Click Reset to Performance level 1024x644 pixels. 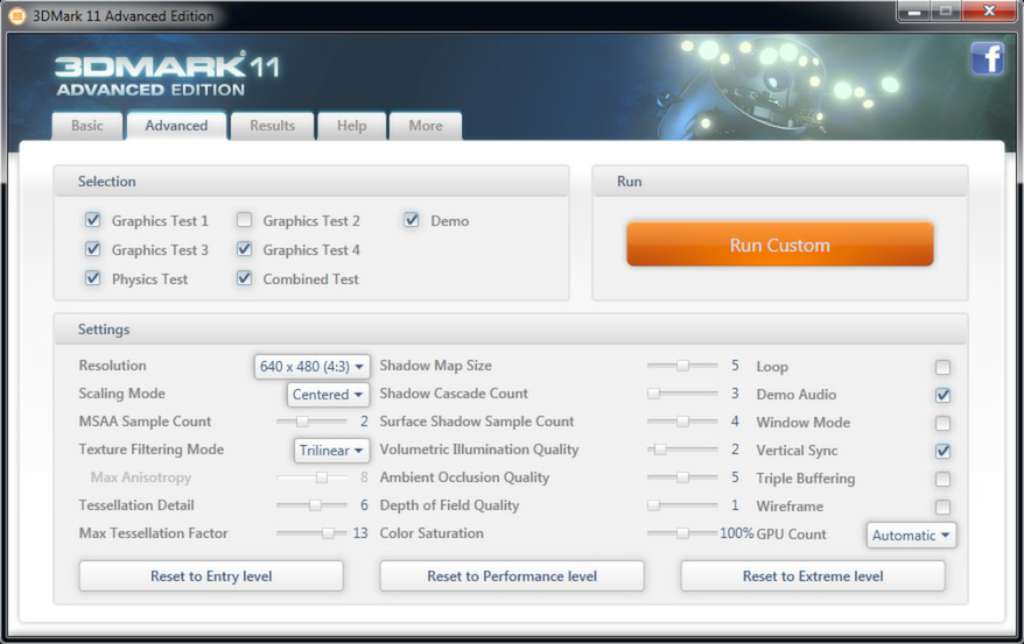coord(511,576)
